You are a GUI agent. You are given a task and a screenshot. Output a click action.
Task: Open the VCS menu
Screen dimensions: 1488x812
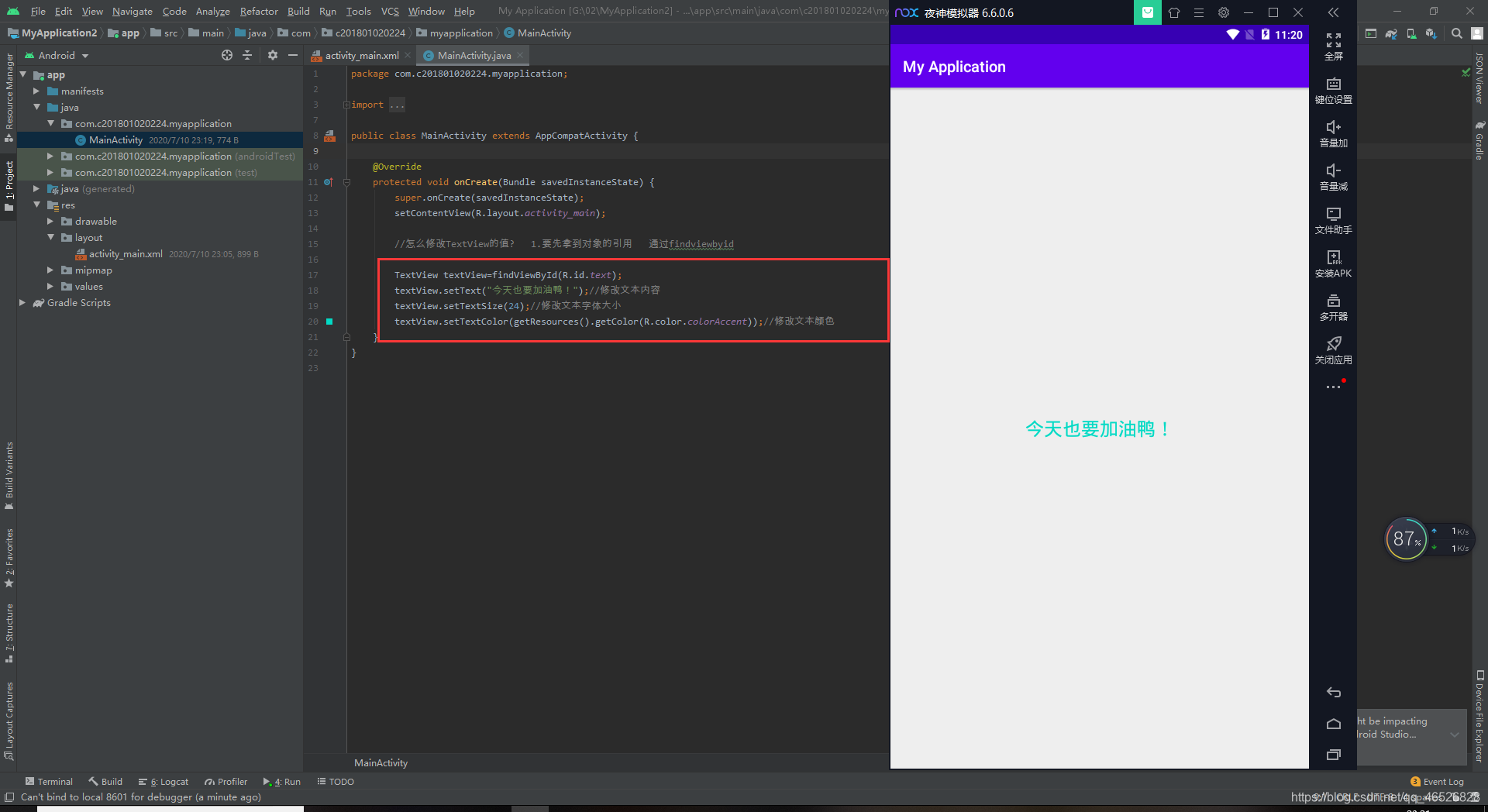coord(390,12)
